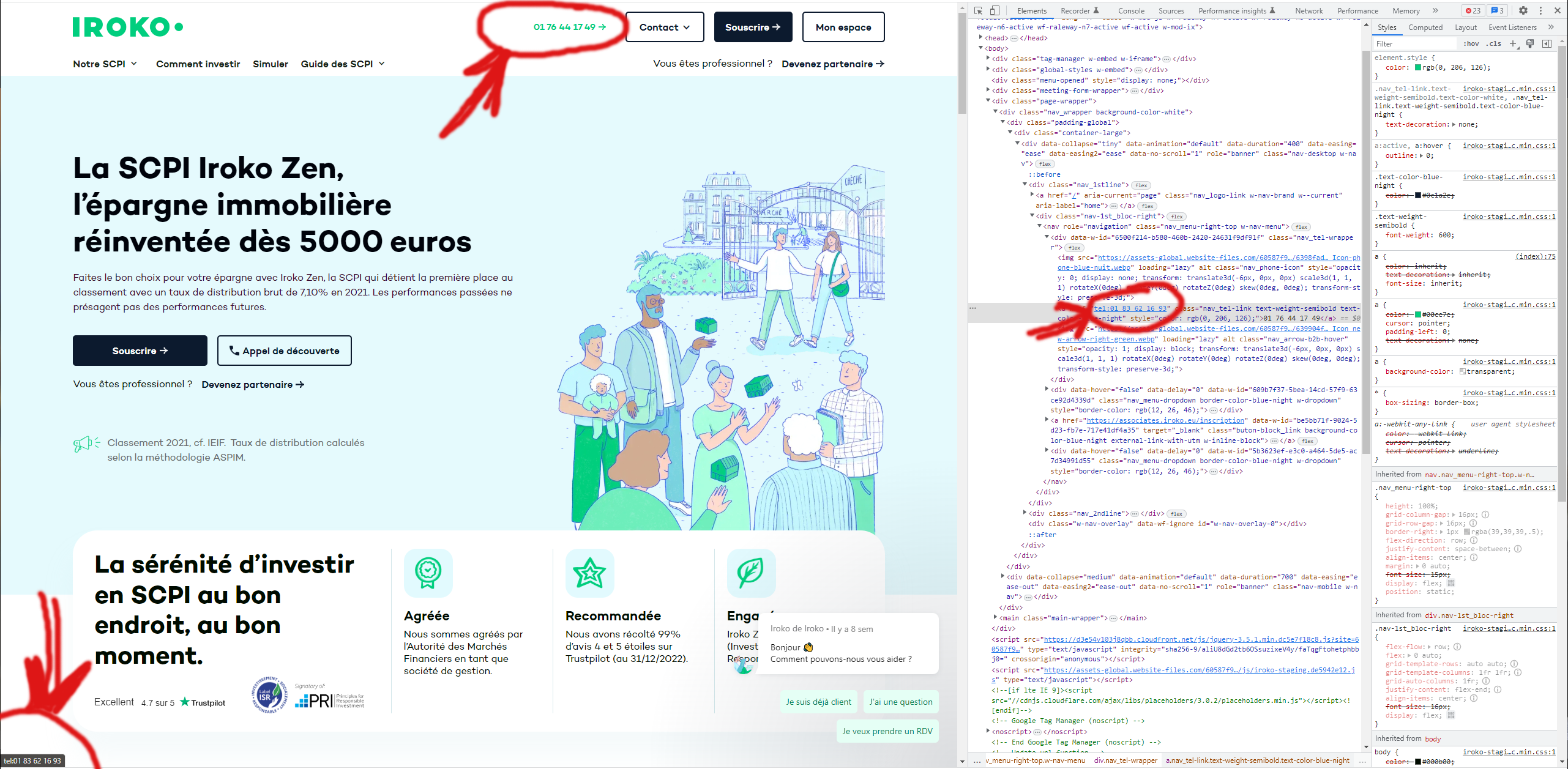1568x769 pixels.
Task: Open Mon espace button
Action: 843,27
